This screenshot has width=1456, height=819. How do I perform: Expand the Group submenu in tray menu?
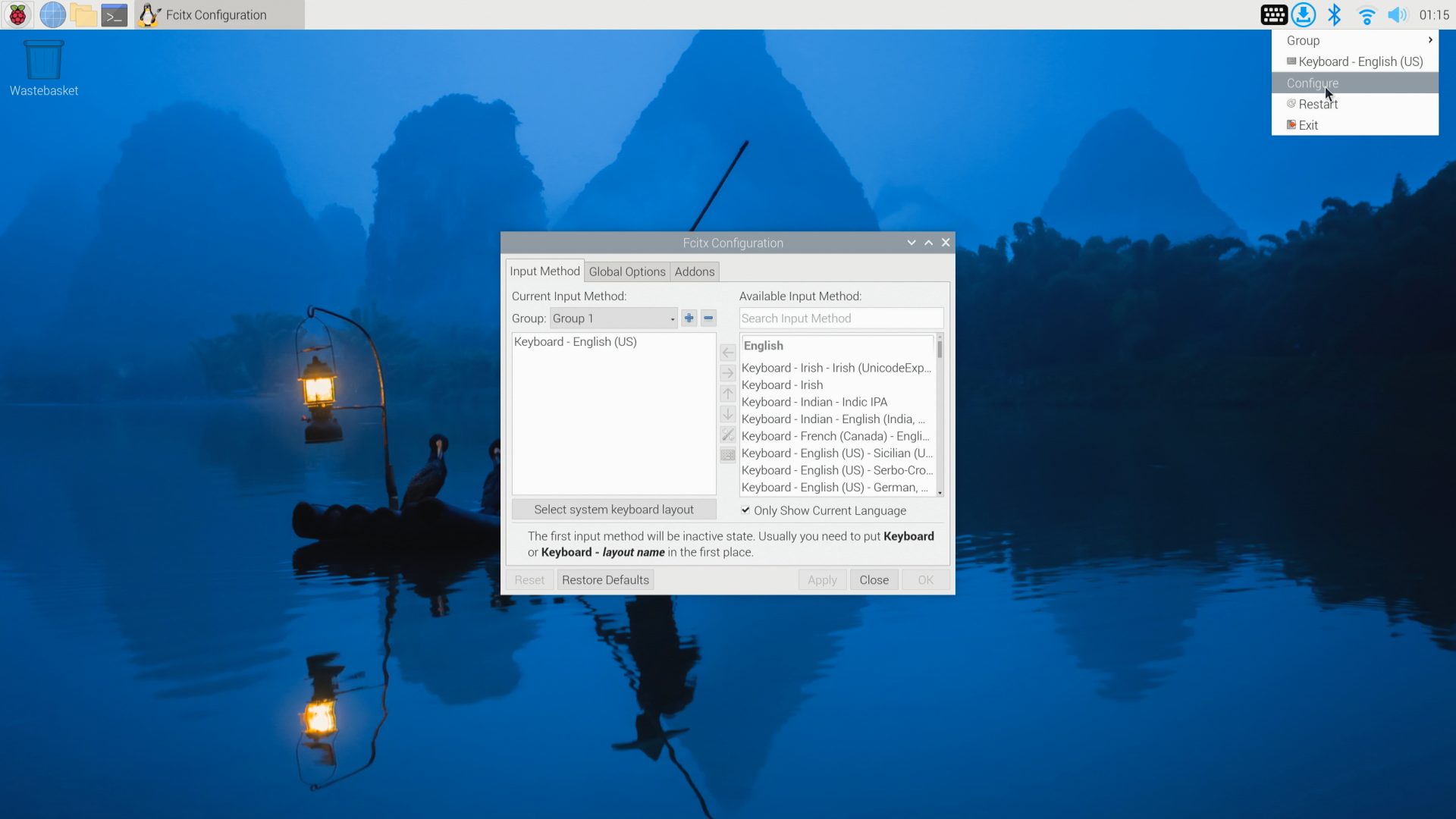[1354, 40]
